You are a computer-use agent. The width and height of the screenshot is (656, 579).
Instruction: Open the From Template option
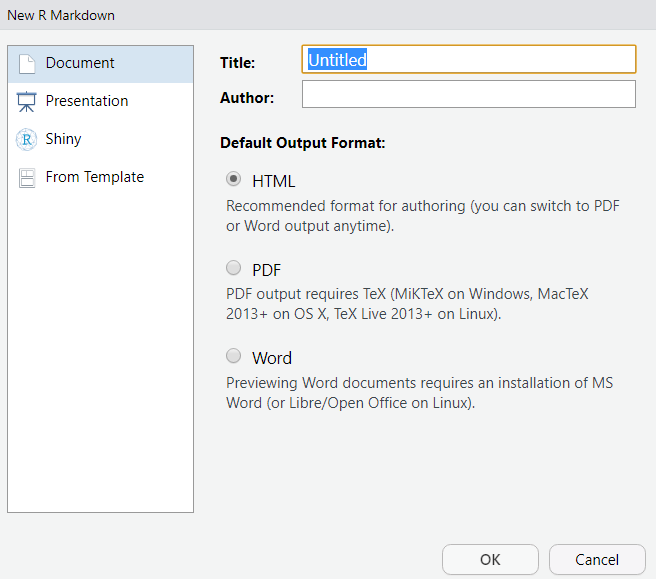coord(100,177)
